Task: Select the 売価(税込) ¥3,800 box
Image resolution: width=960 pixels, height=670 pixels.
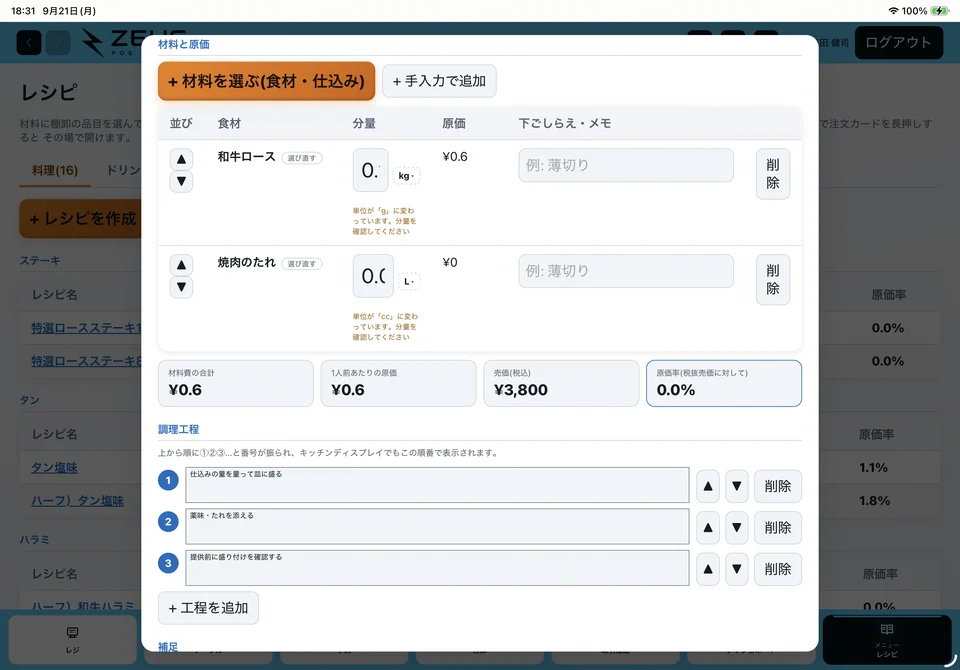Action: (561, 383)
